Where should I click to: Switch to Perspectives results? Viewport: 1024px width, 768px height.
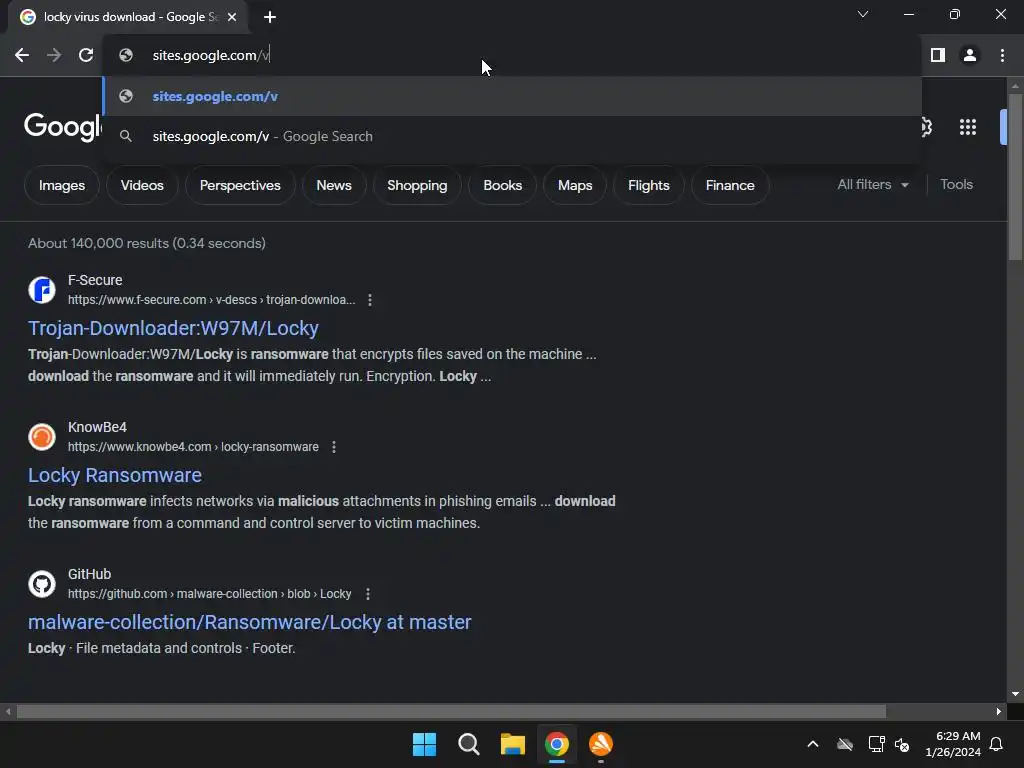[x=240, y=185]
